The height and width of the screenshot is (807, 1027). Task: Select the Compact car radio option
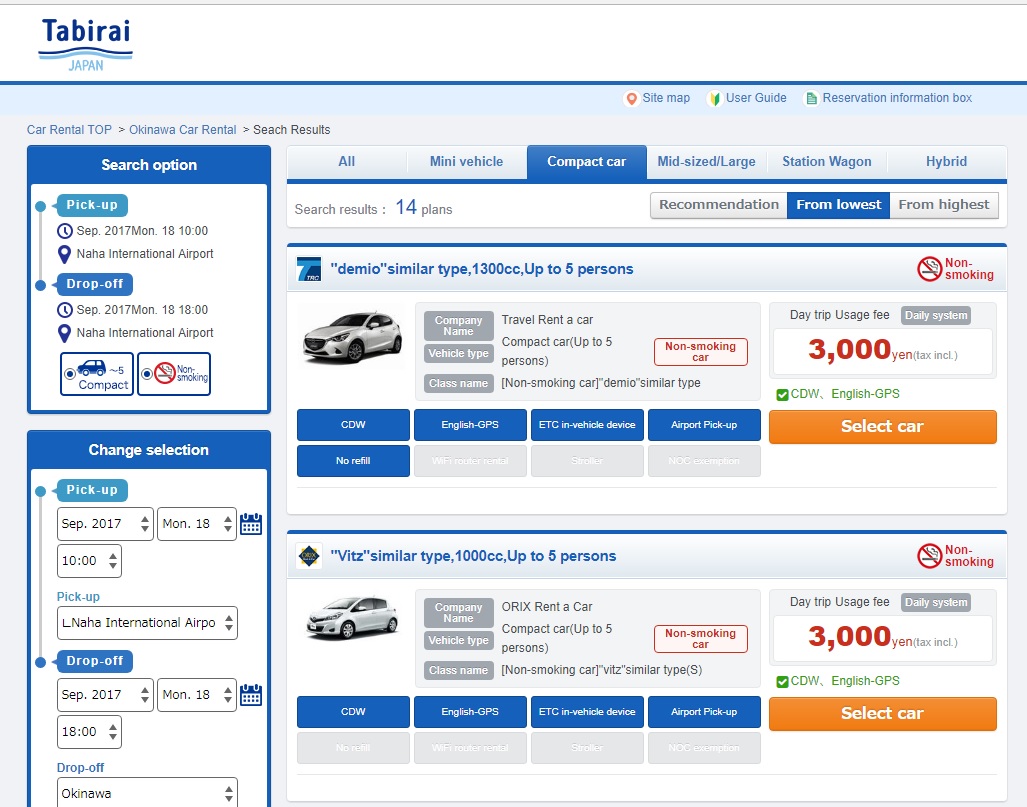click(69, 374)
